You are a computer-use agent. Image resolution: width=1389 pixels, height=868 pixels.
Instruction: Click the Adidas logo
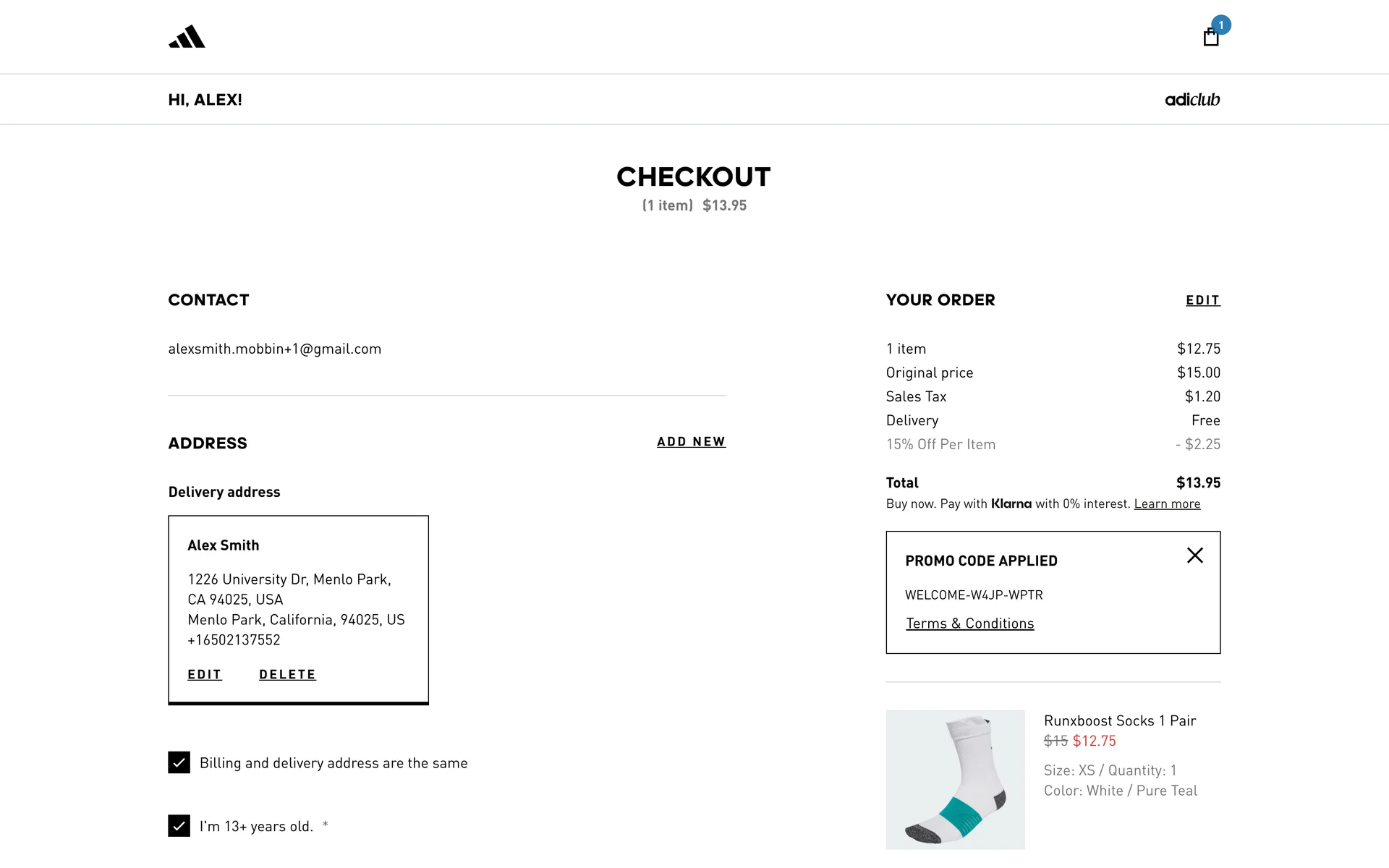187,37
